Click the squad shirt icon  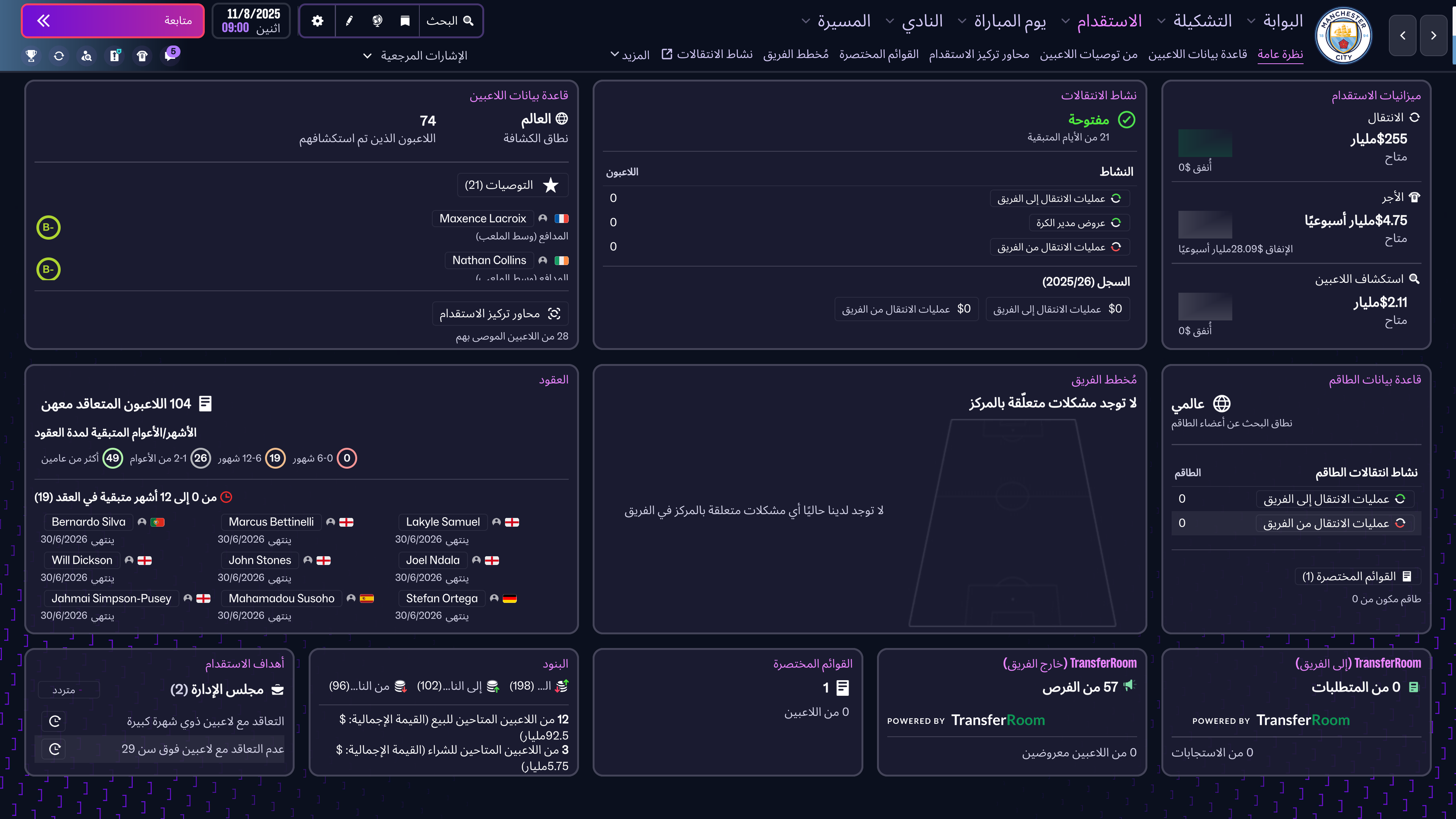pyautogui.click(x=142, y=55)
